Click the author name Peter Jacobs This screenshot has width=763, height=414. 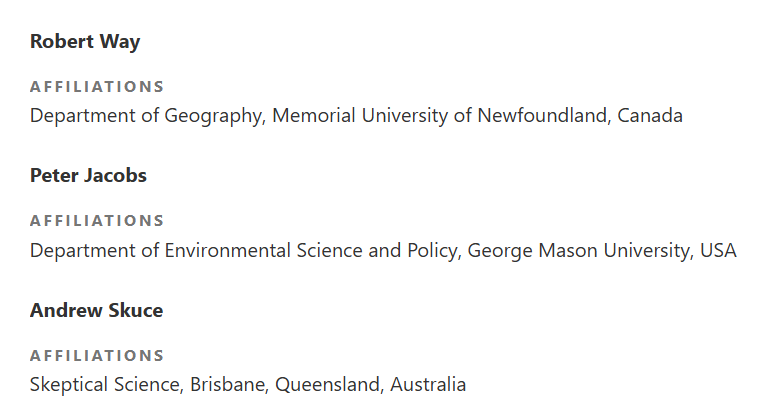pyautogui.click(x=88, y=175)
